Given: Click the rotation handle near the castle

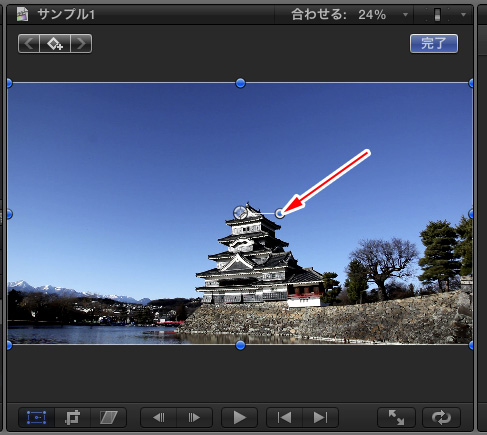Looking at the screenshot, I should pos(280,213).
